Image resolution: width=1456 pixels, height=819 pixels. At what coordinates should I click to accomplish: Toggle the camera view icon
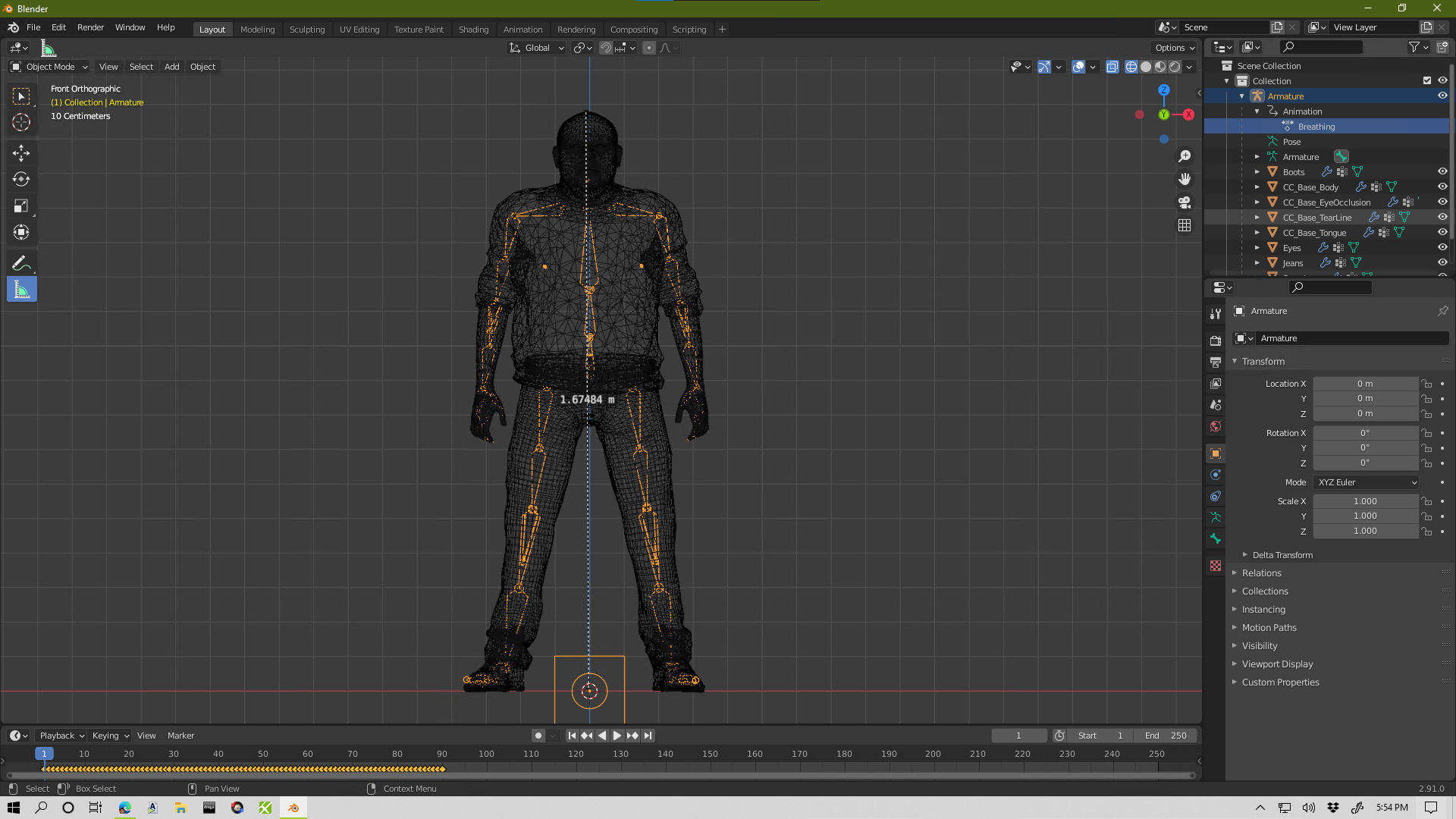click(x=1185, y=202)
